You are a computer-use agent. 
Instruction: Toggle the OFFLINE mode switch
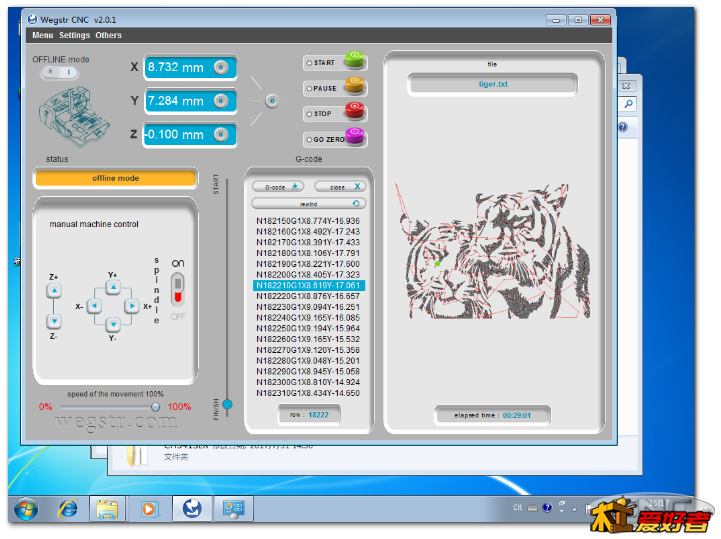60,72
